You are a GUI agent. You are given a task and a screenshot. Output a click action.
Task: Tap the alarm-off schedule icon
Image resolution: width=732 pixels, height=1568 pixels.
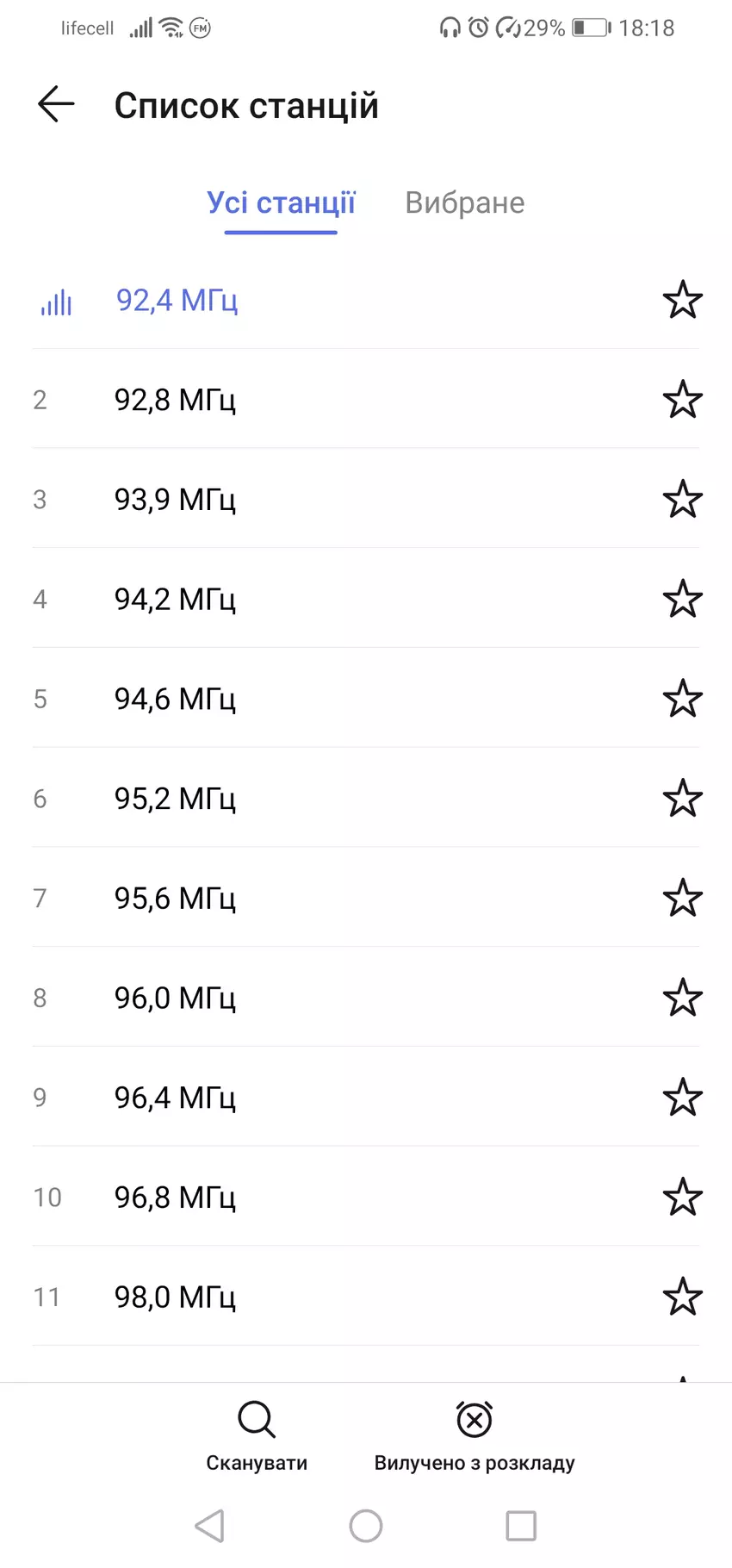pos(474,1419)
